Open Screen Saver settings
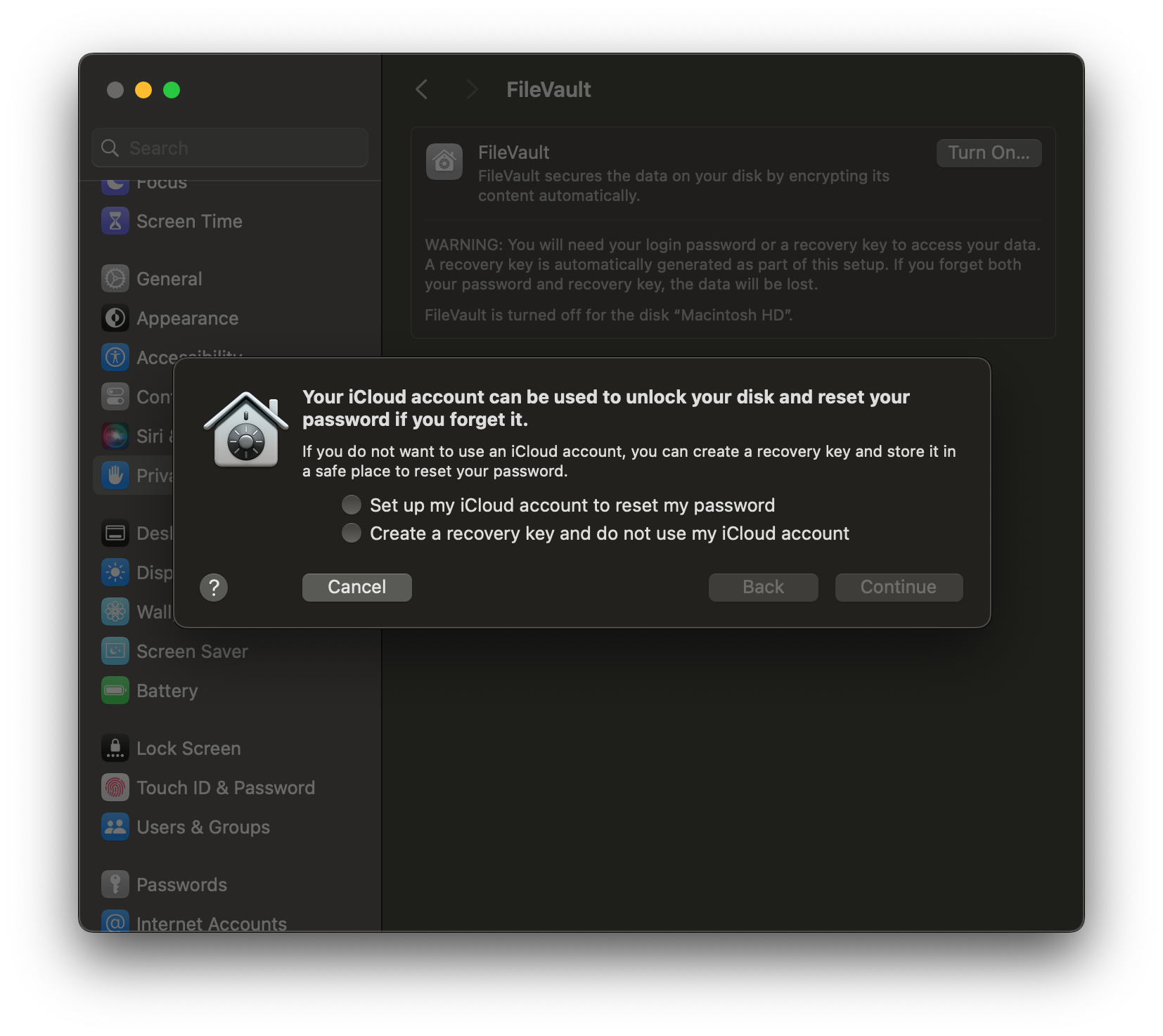1163x1036 pixels. [230, 652]
